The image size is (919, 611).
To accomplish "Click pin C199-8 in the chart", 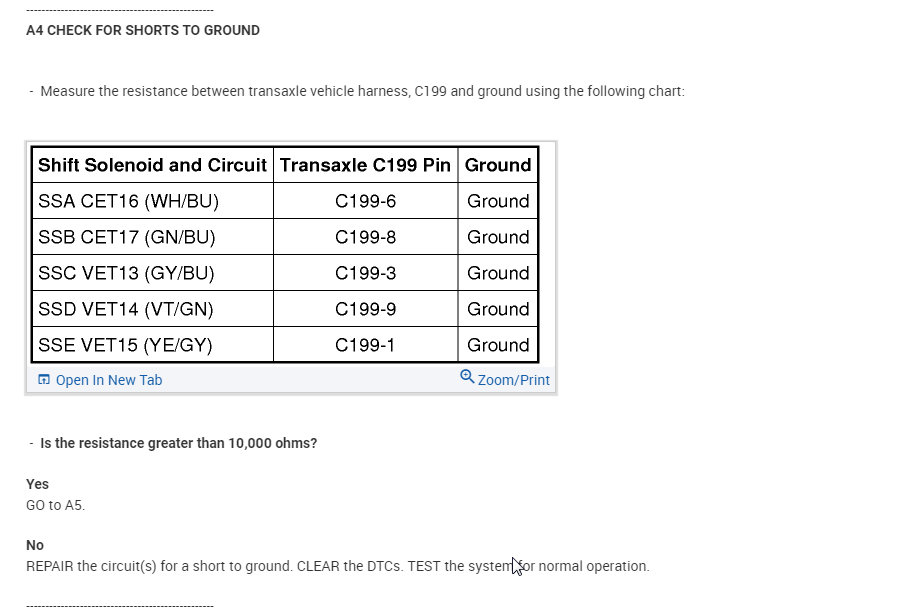I will 365,237.
